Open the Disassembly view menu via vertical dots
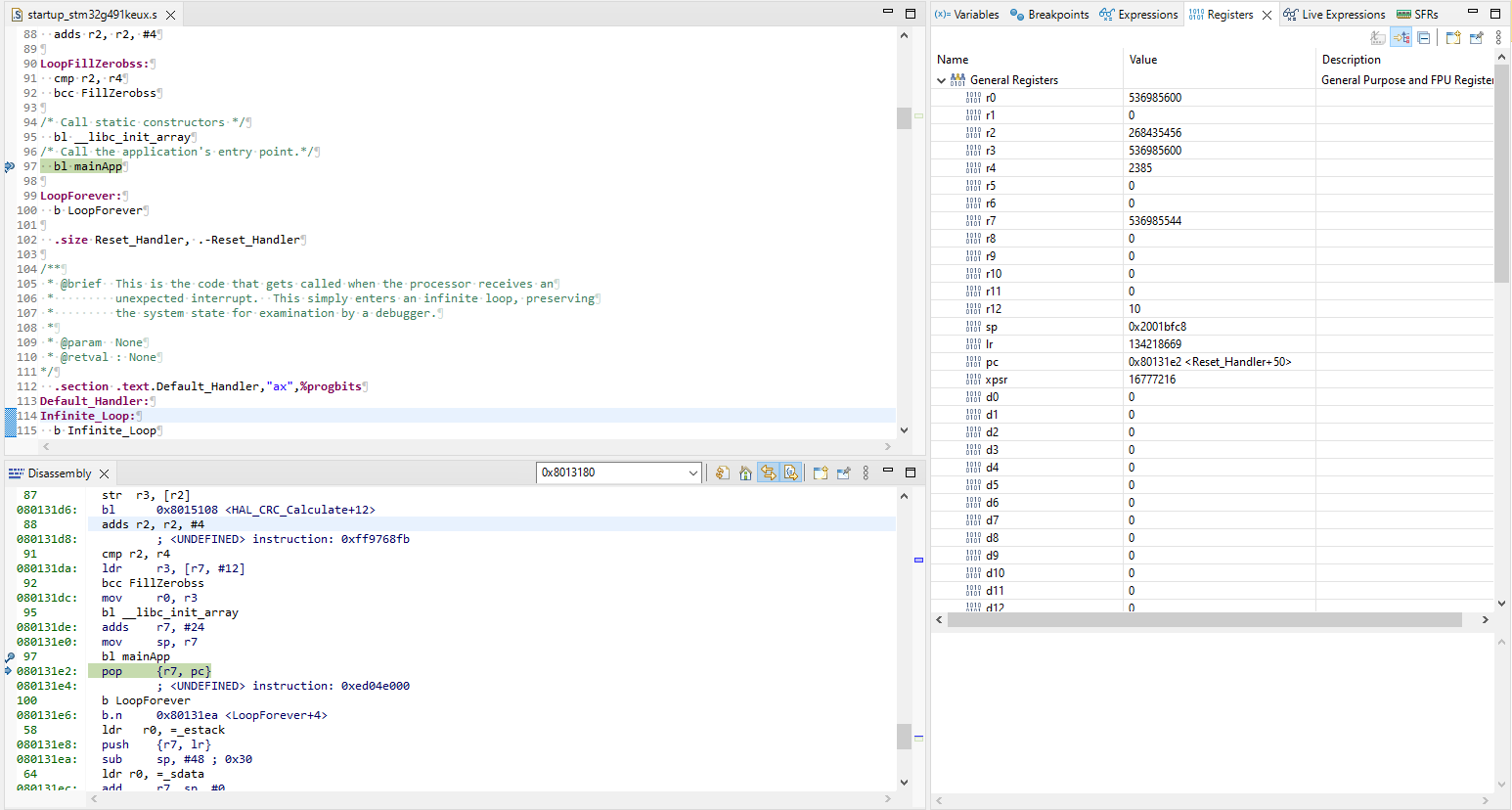The image size is (1512, 810). [x=866, y=472]
